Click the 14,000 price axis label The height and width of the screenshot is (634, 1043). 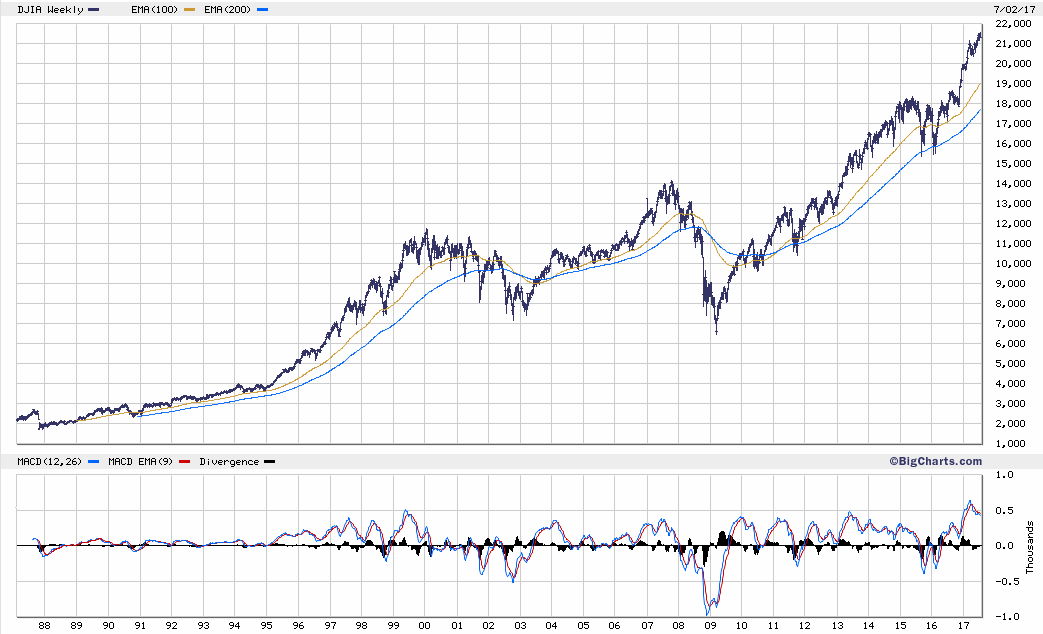1013,184
